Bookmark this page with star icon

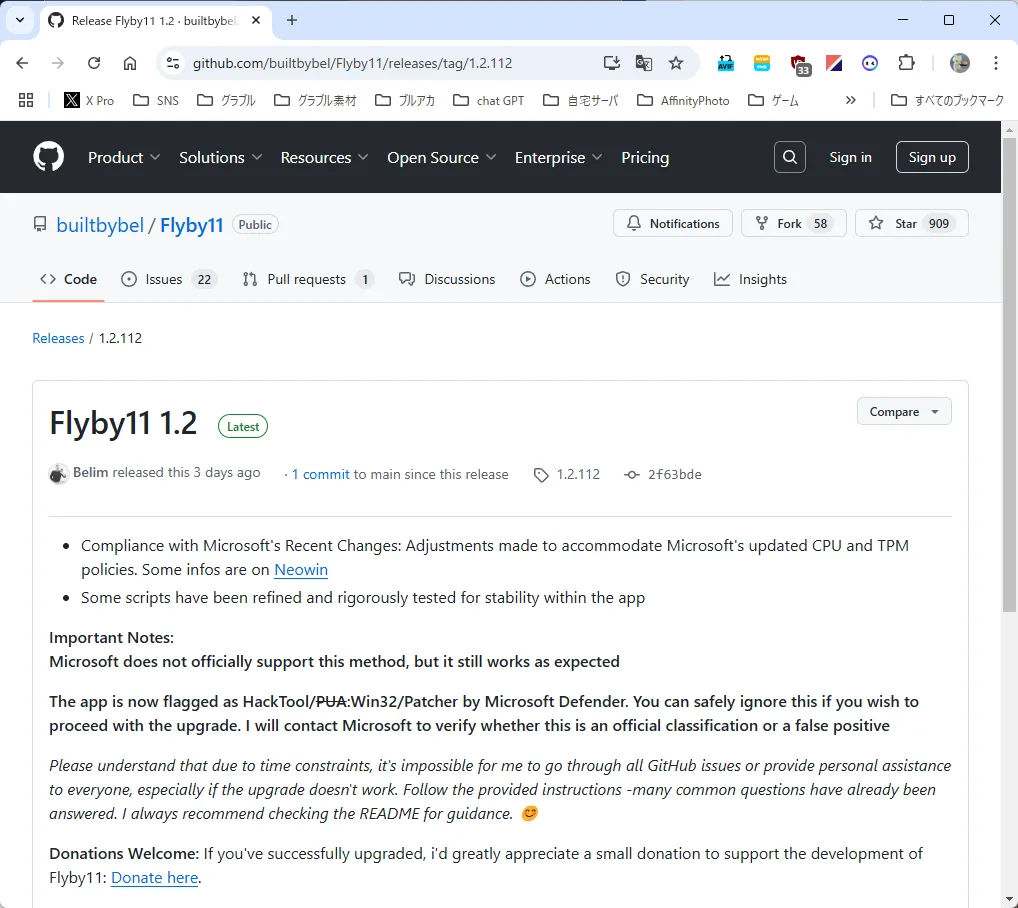(676, 63)
